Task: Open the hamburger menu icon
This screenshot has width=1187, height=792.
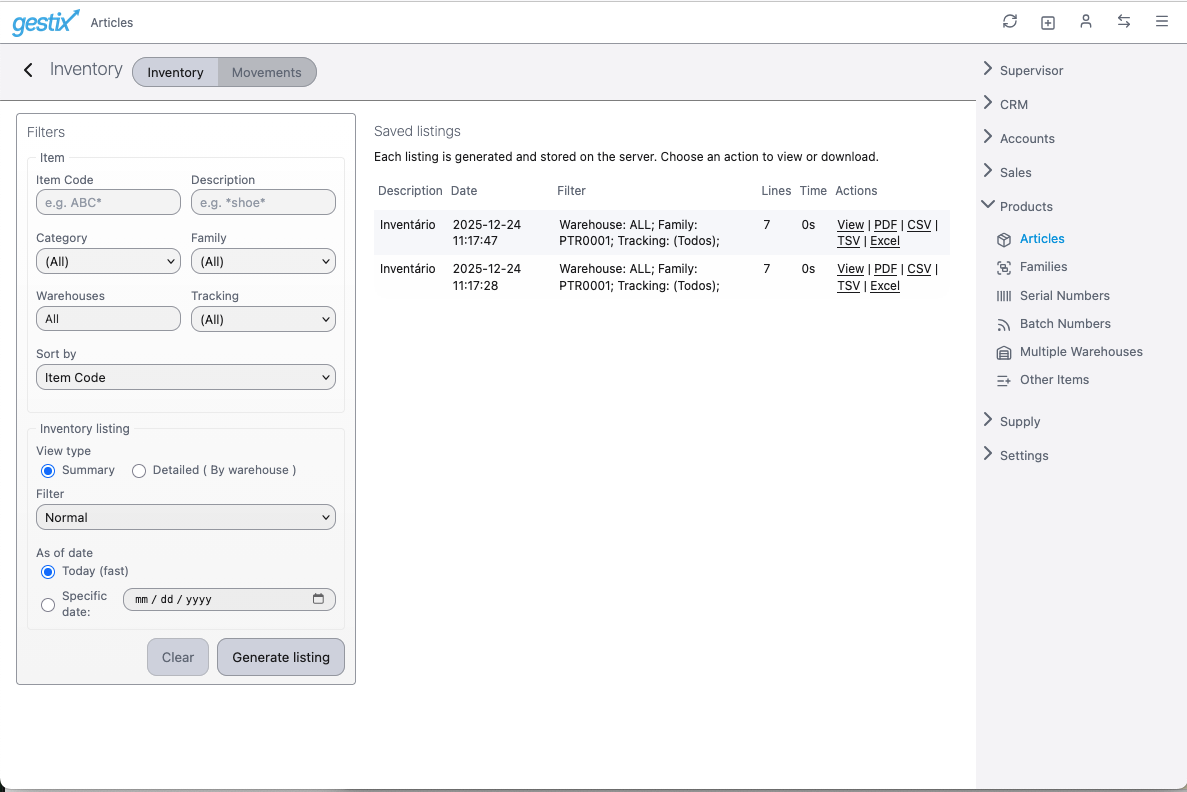Action: click(1162, 22)
